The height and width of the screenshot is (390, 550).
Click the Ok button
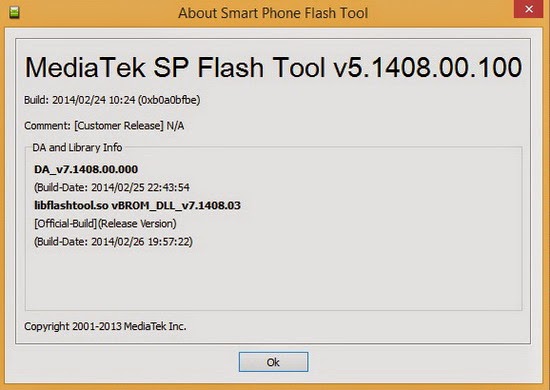(274, 362)
